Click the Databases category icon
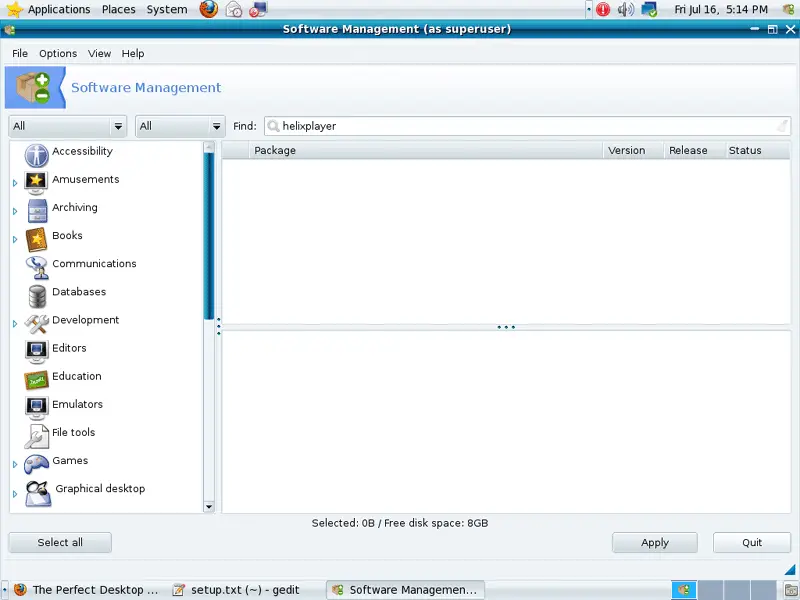 coord(37,296)
